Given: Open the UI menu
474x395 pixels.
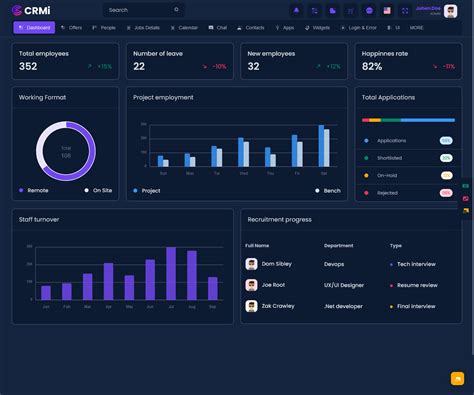Looking at the screenshot, I should [393, 28].
